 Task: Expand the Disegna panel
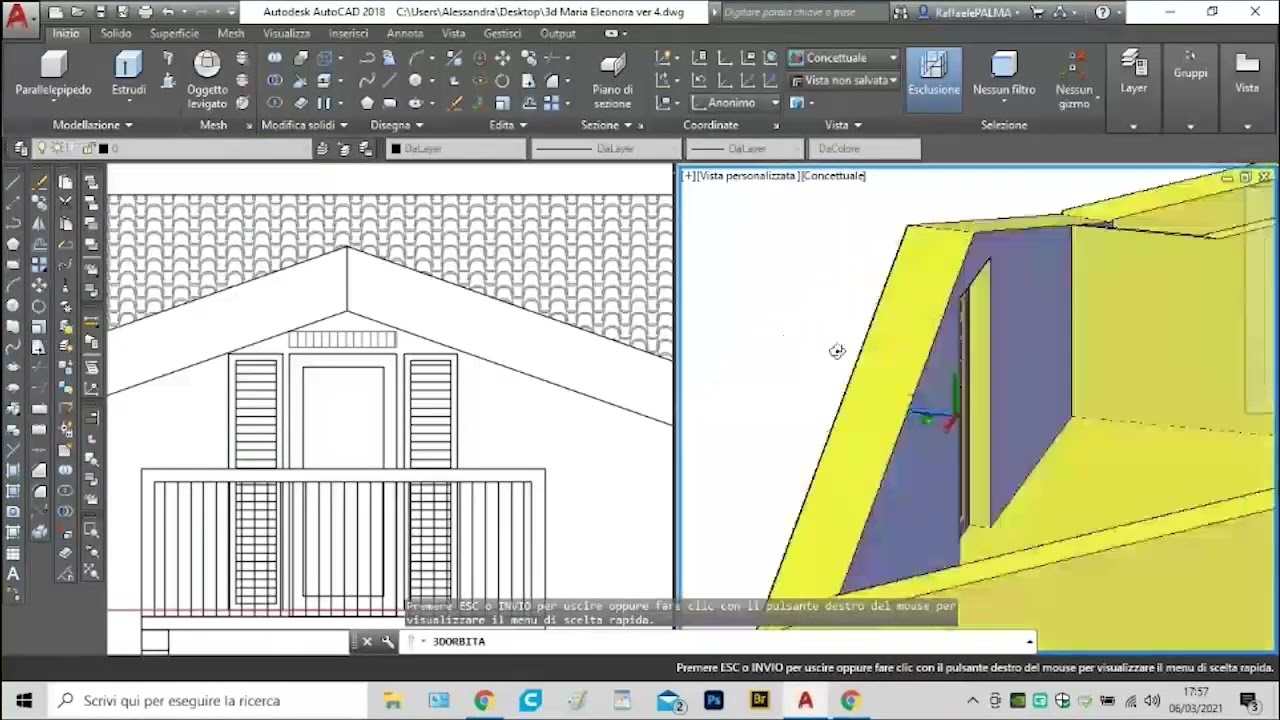[396, 125]
